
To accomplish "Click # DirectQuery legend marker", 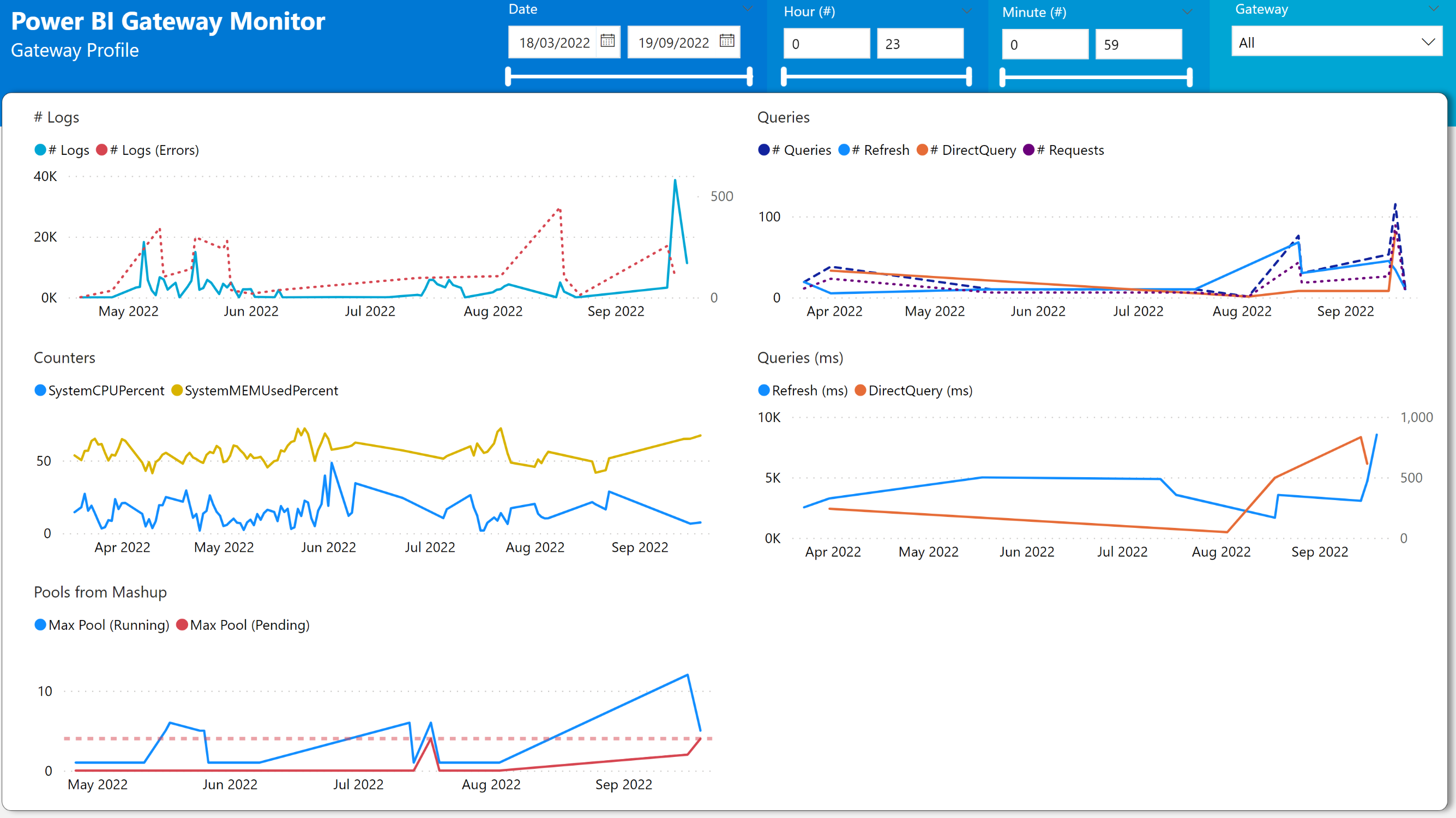I will [922, 150].
